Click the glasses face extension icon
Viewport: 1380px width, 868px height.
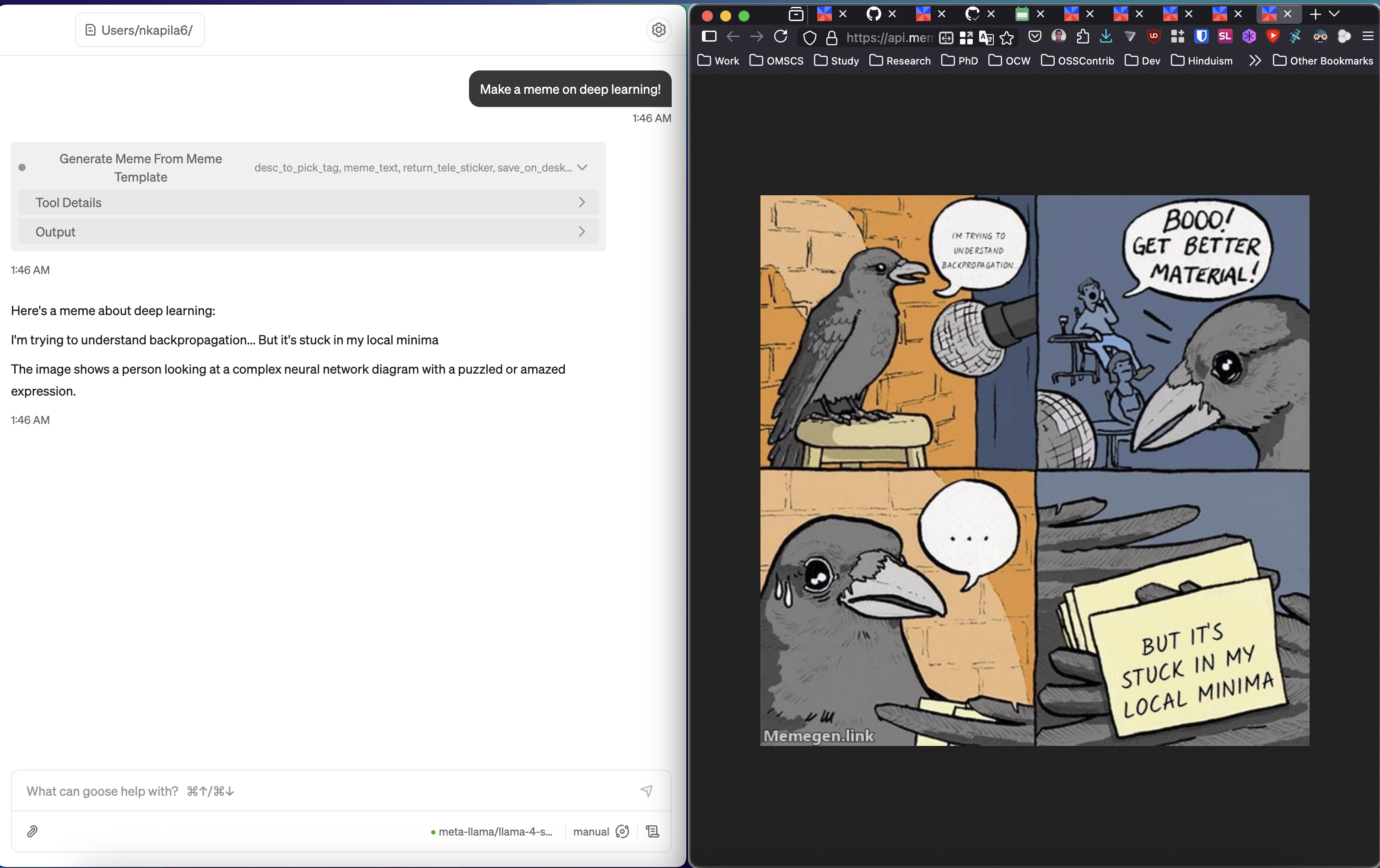tap(1321, 37)
